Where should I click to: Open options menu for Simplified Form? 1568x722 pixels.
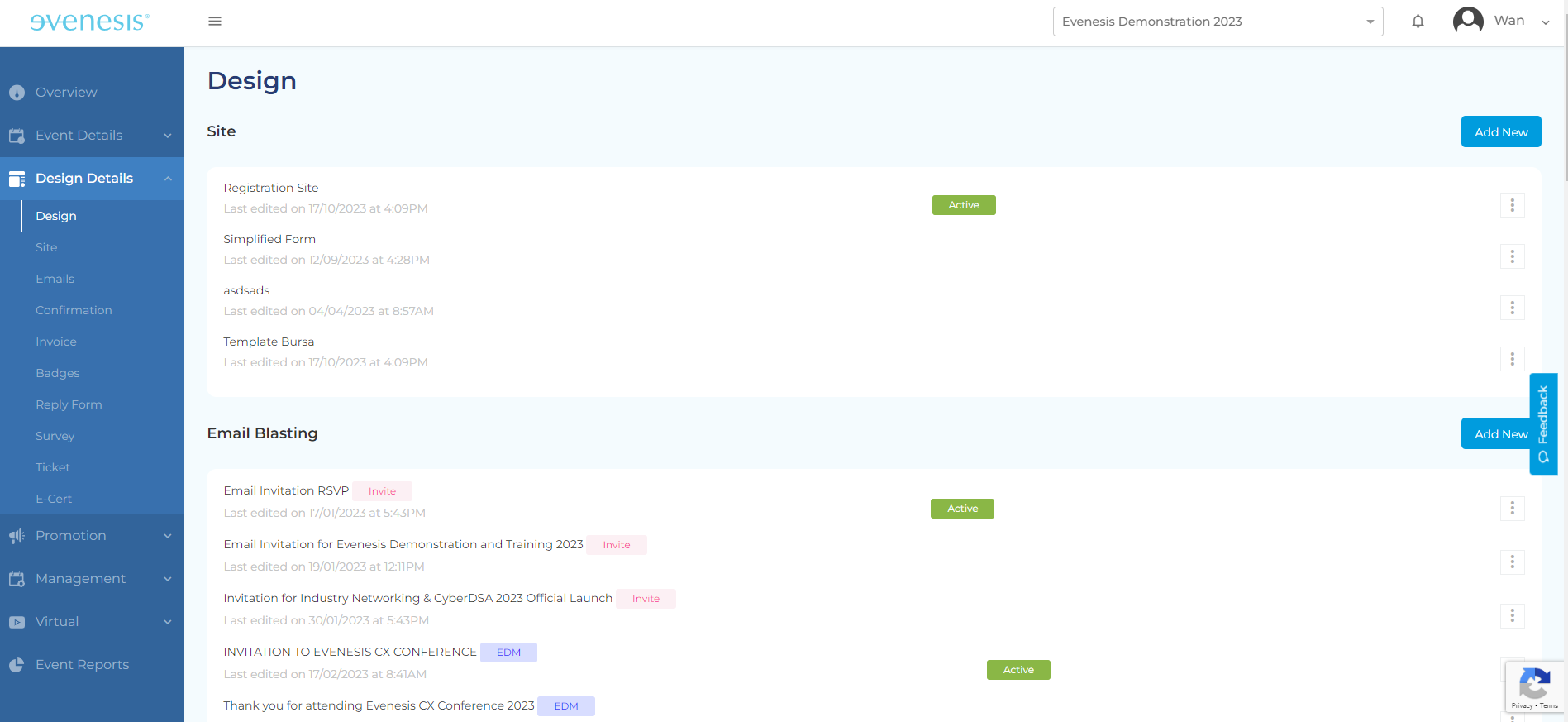tap(1512, 256)
